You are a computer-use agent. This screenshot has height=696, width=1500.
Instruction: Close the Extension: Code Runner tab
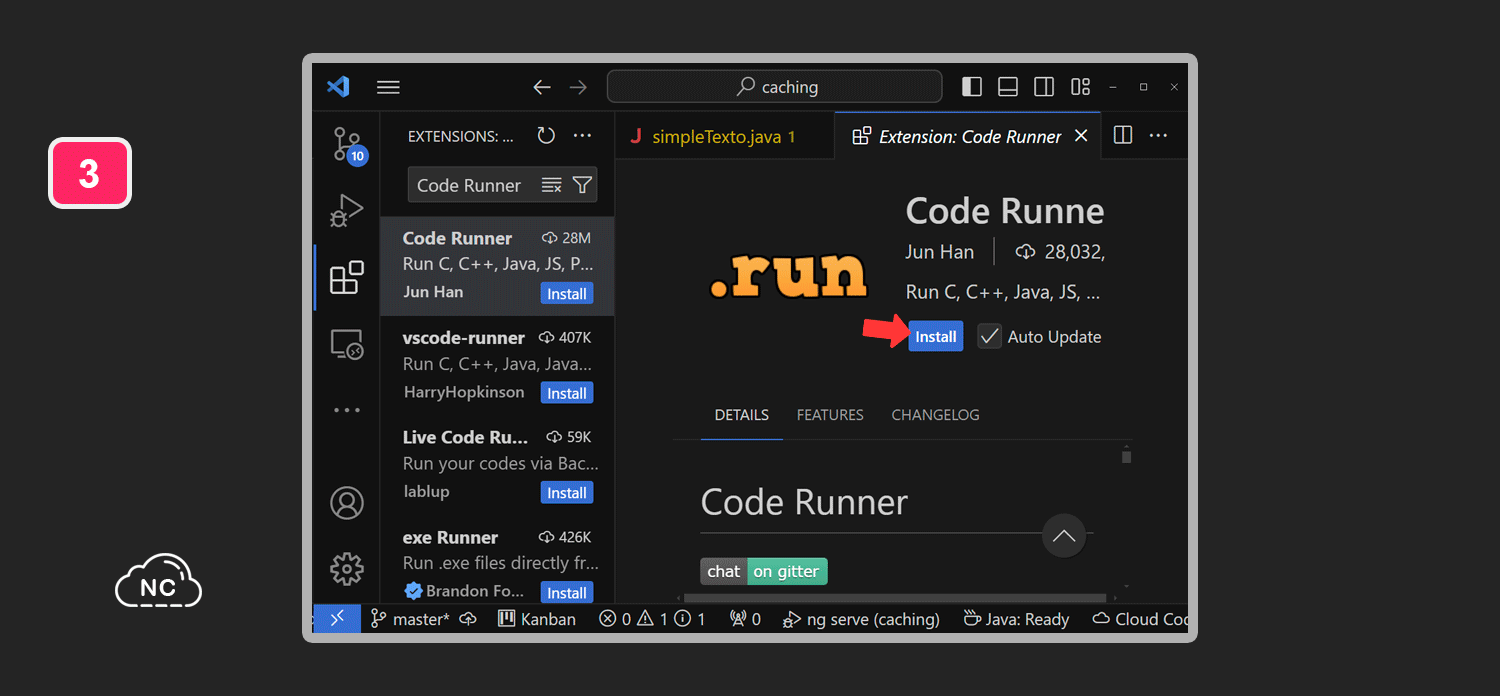tap(1081, 136)
